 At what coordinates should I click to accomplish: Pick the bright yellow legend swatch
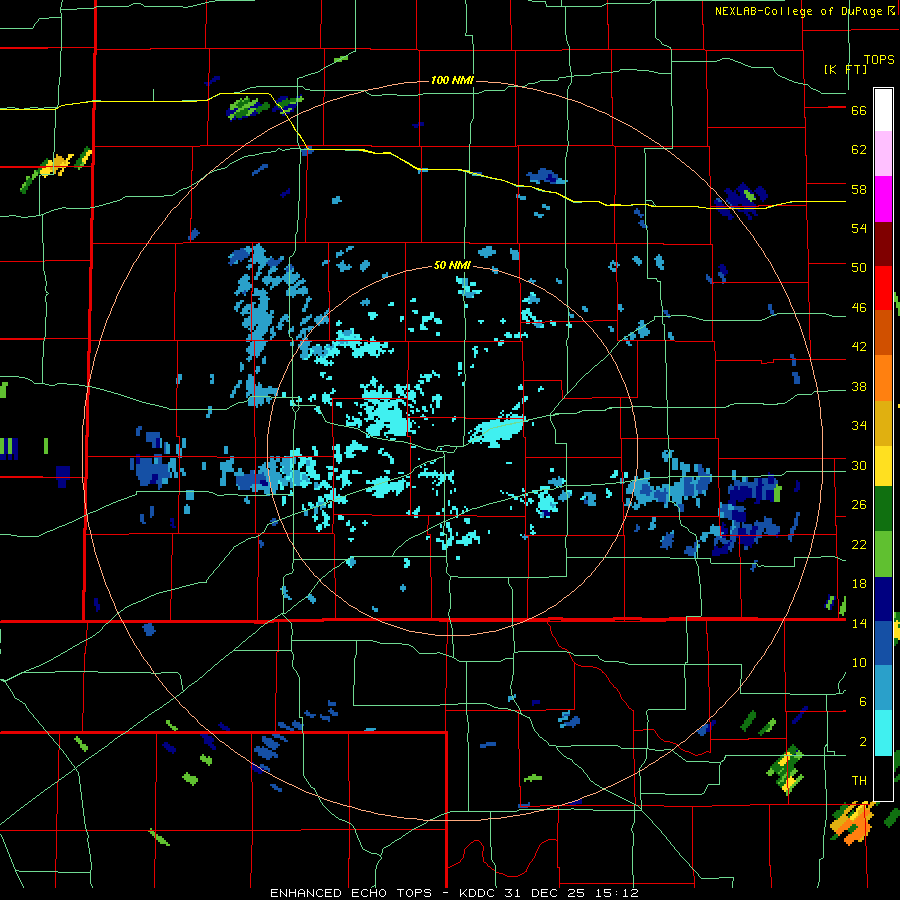tap(883, 466)
